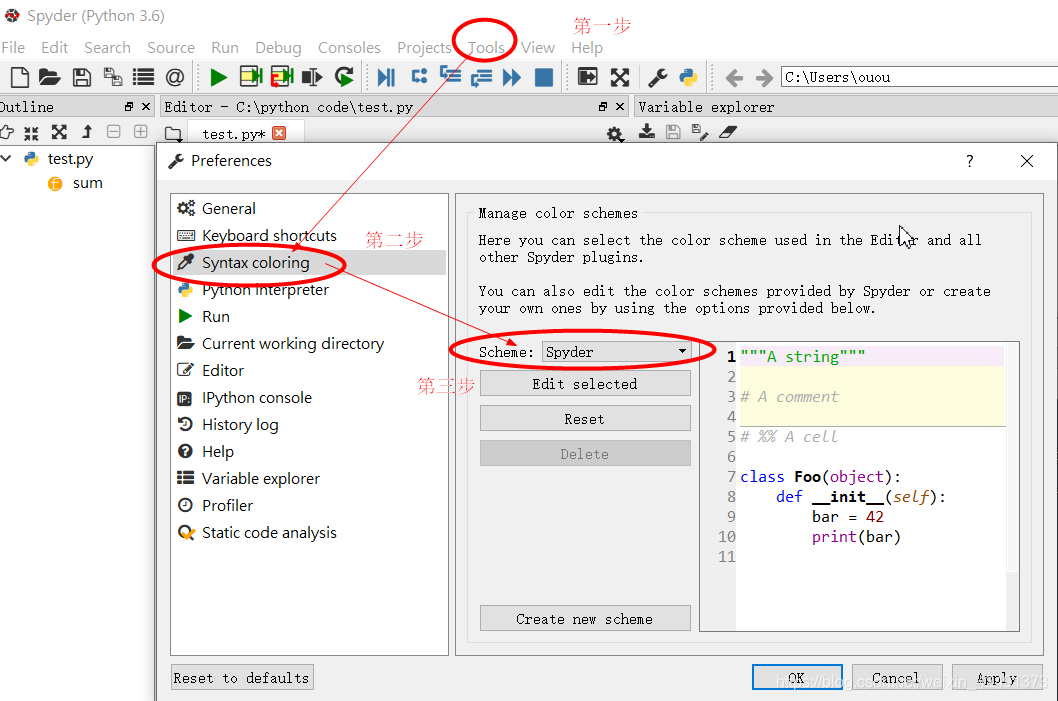Click the Variable explorer import data icon
Image resolution: width=1058 pixels, height=701 pixels.
pyautogui.click(x=646, y=132)
